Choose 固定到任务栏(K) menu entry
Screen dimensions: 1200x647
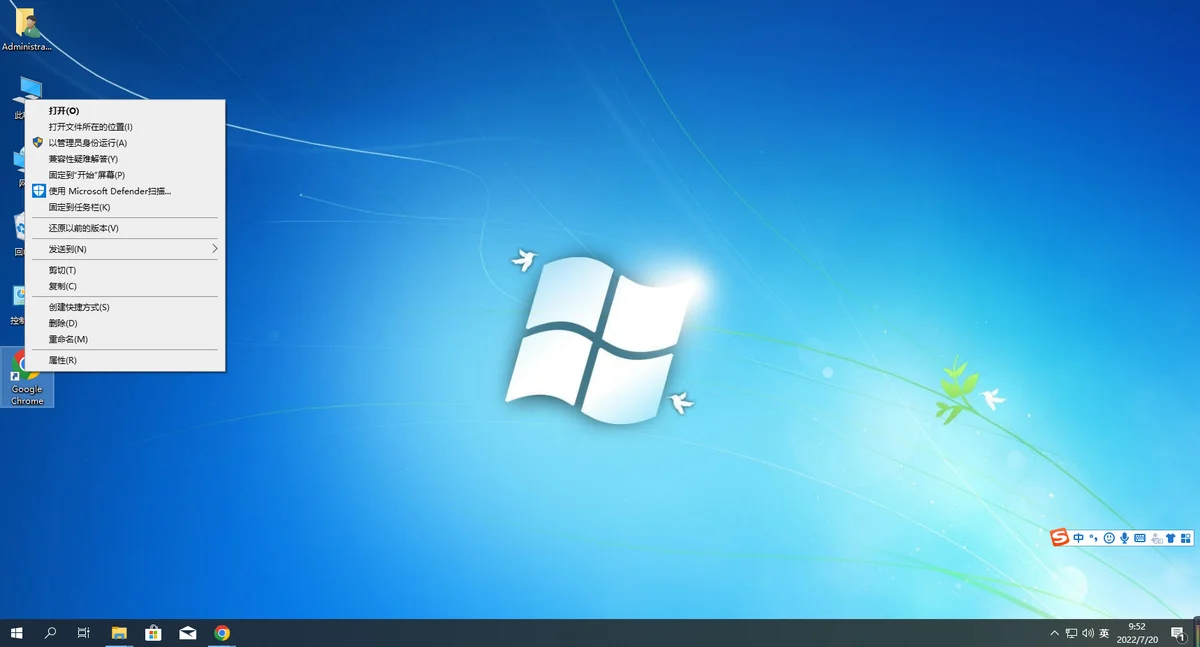125,207
